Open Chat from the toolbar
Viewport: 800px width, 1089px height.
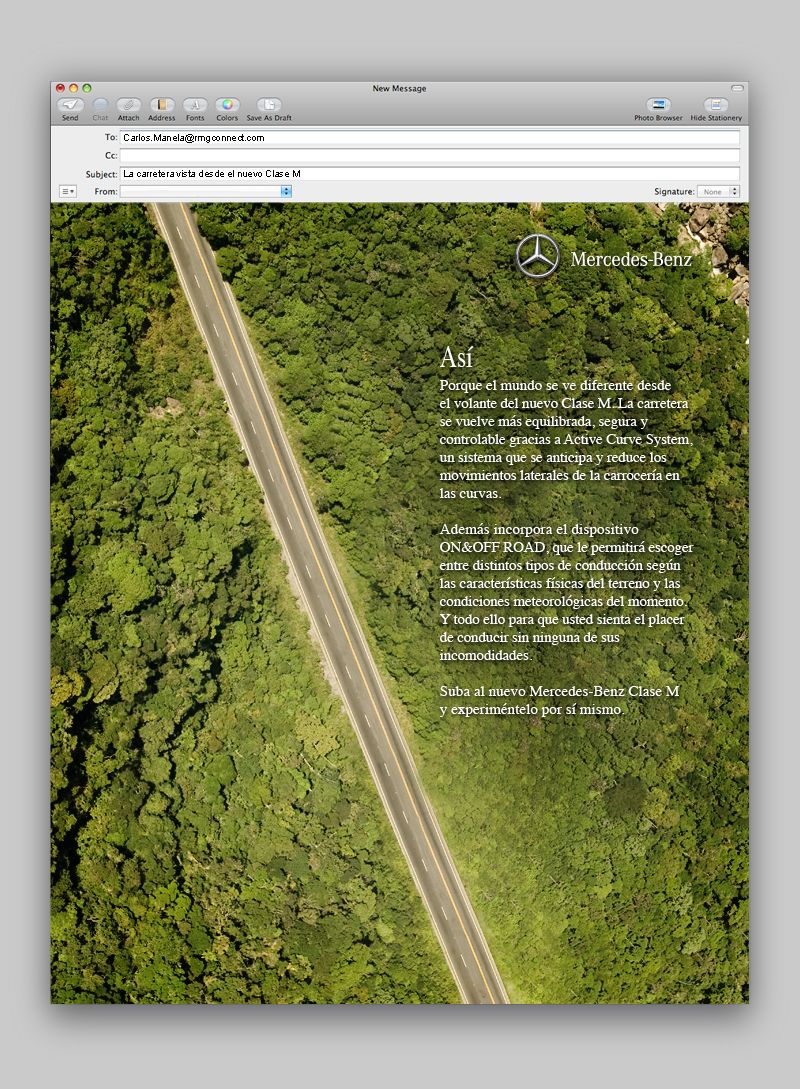pyautogui.click(x=101, y=105)
